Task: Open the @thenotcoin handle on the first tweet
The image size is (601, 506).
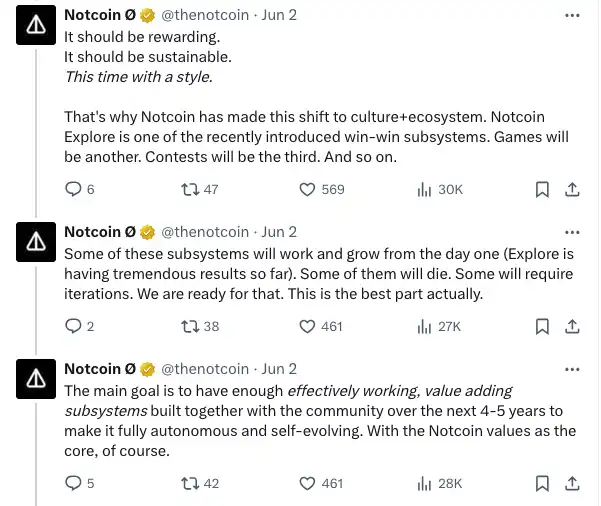Action: pyautogui.click(x=204, y=15)
